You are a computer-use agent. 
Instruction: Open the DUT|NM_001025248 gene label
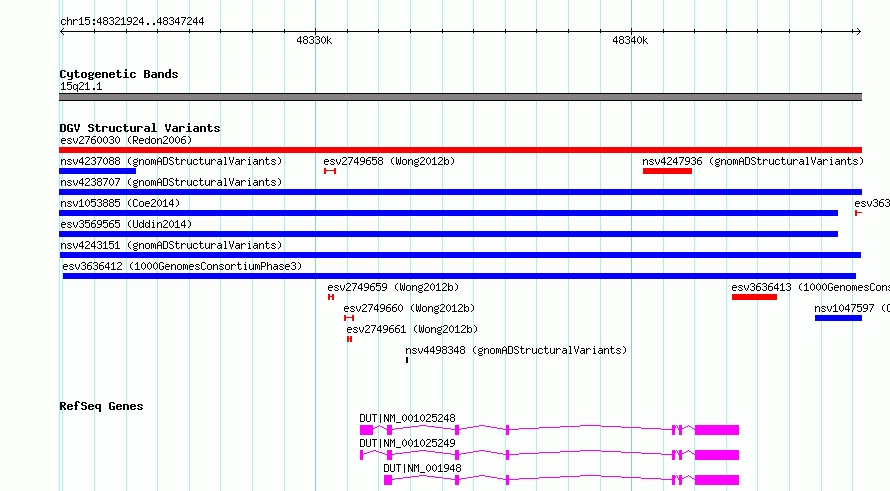point(407,418)
